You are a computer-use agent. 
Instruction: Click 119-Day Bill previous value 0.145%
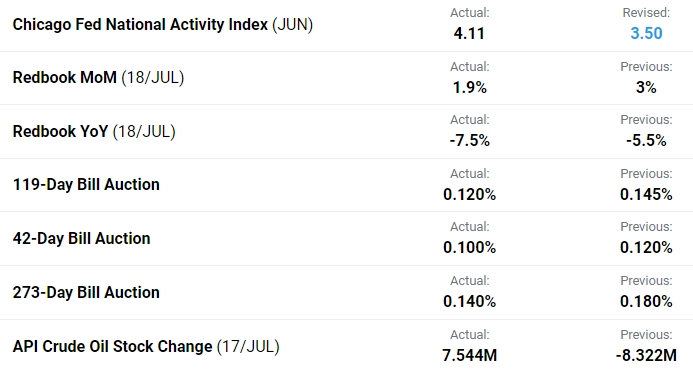[646, 194]
